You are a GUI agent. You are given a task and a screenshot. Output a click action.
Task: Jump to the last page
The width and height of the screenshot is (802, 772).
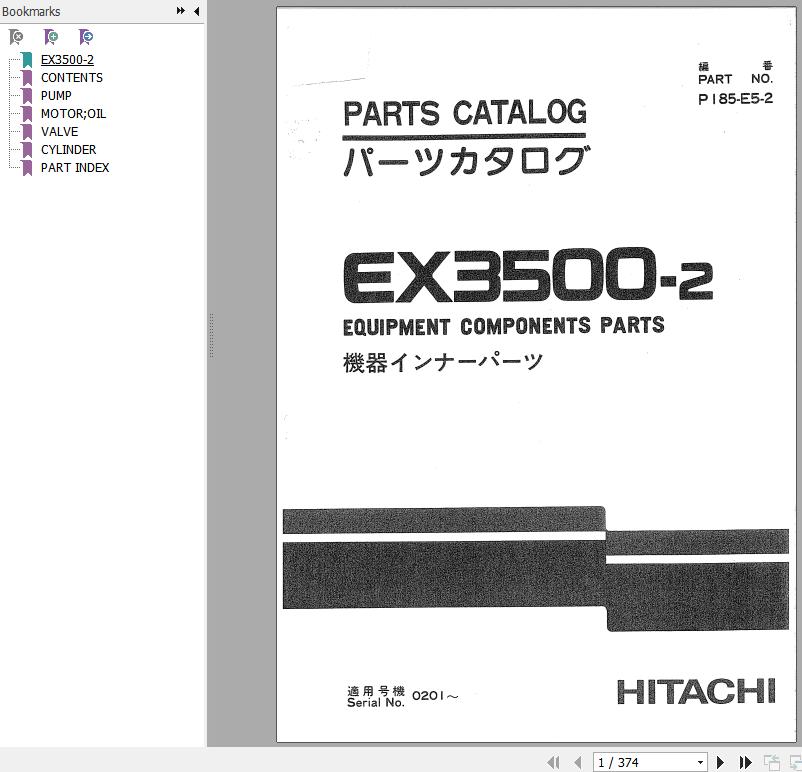[745, 762]
